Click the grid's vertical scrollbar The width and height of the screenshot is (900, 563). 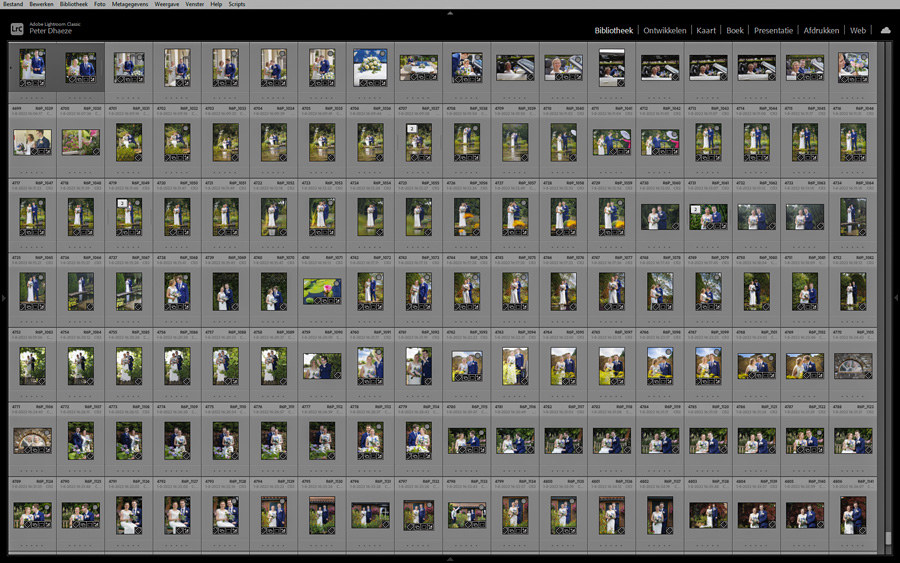(888, 300)
